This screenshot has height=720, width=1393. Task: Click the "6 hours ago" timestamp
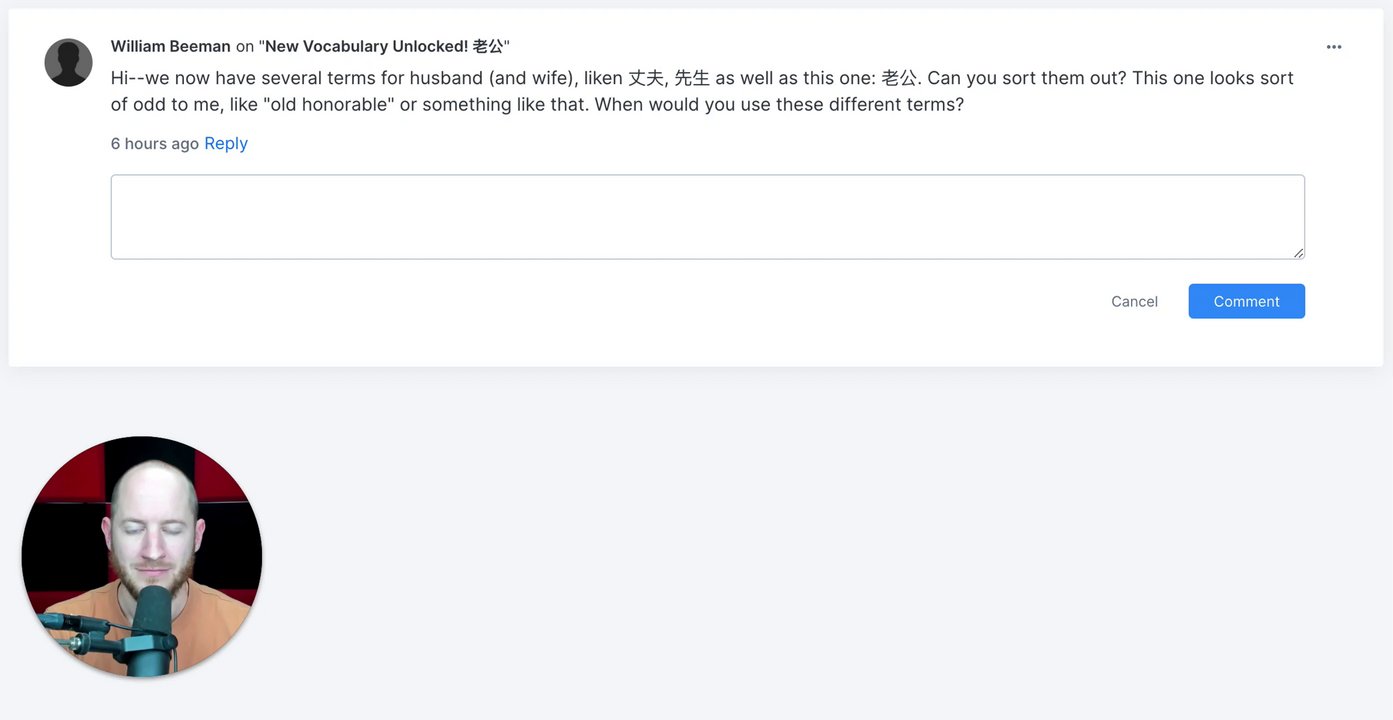click(x=154, y=144)
